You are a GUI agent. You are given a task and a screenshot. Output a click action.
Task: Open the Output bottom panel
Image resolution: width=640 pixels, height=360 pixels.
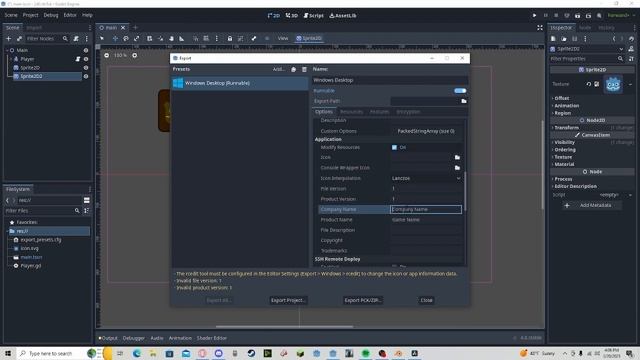click(108, 338)
